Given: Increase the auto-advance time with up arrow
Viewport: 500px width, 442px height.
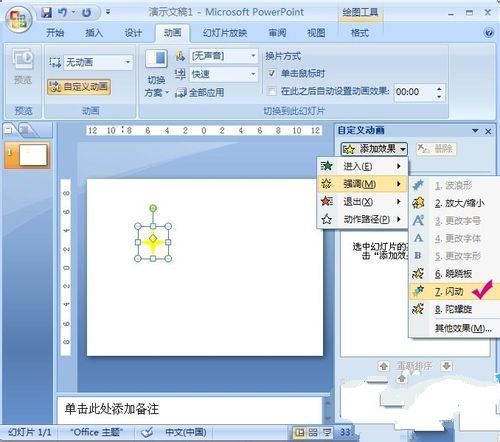Looking at the screenshot, I should pyautogui.click(x=439, y=88).
